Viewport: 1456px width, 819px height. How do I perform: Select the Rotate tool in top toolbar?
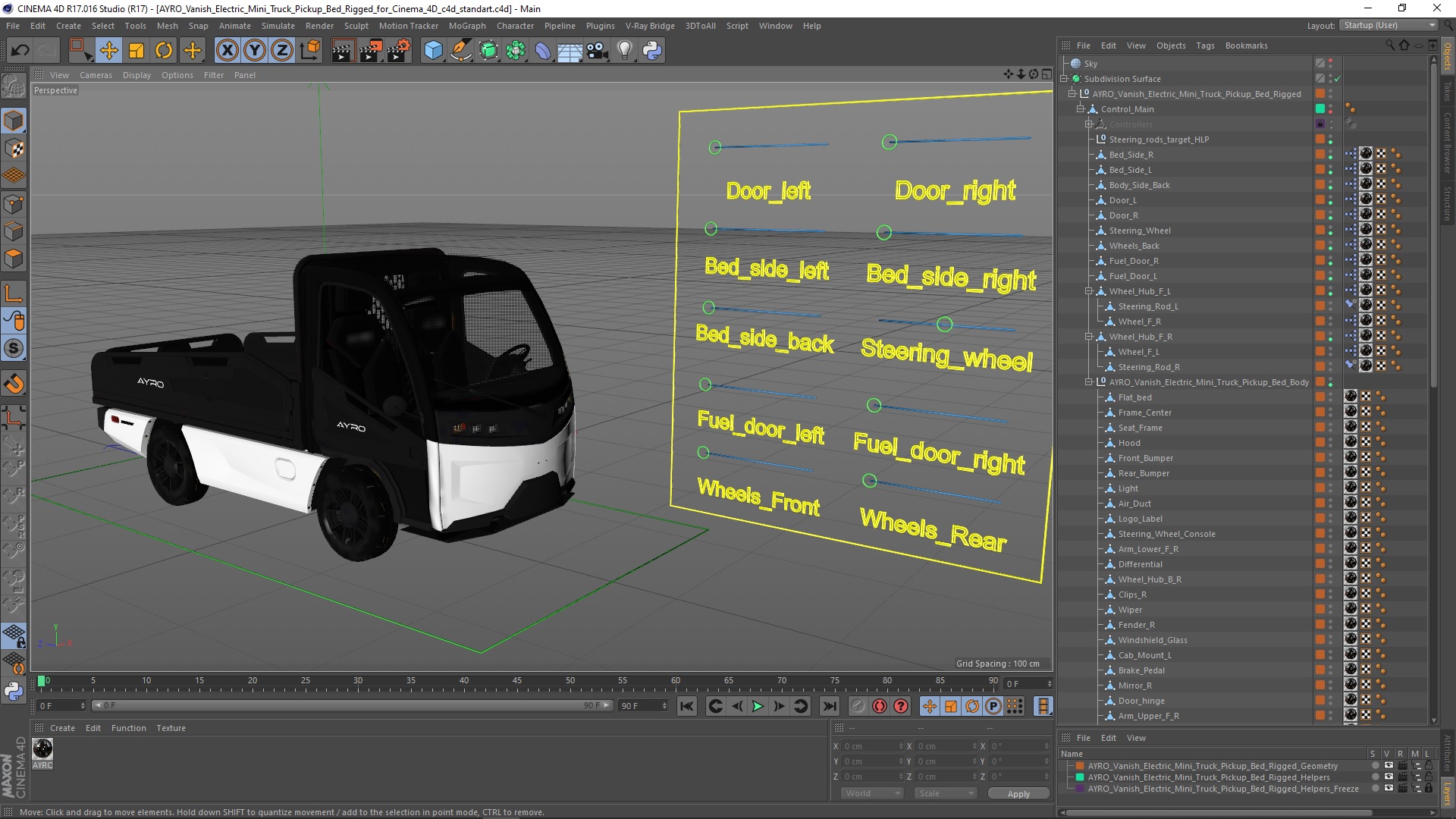click(164, 51)
